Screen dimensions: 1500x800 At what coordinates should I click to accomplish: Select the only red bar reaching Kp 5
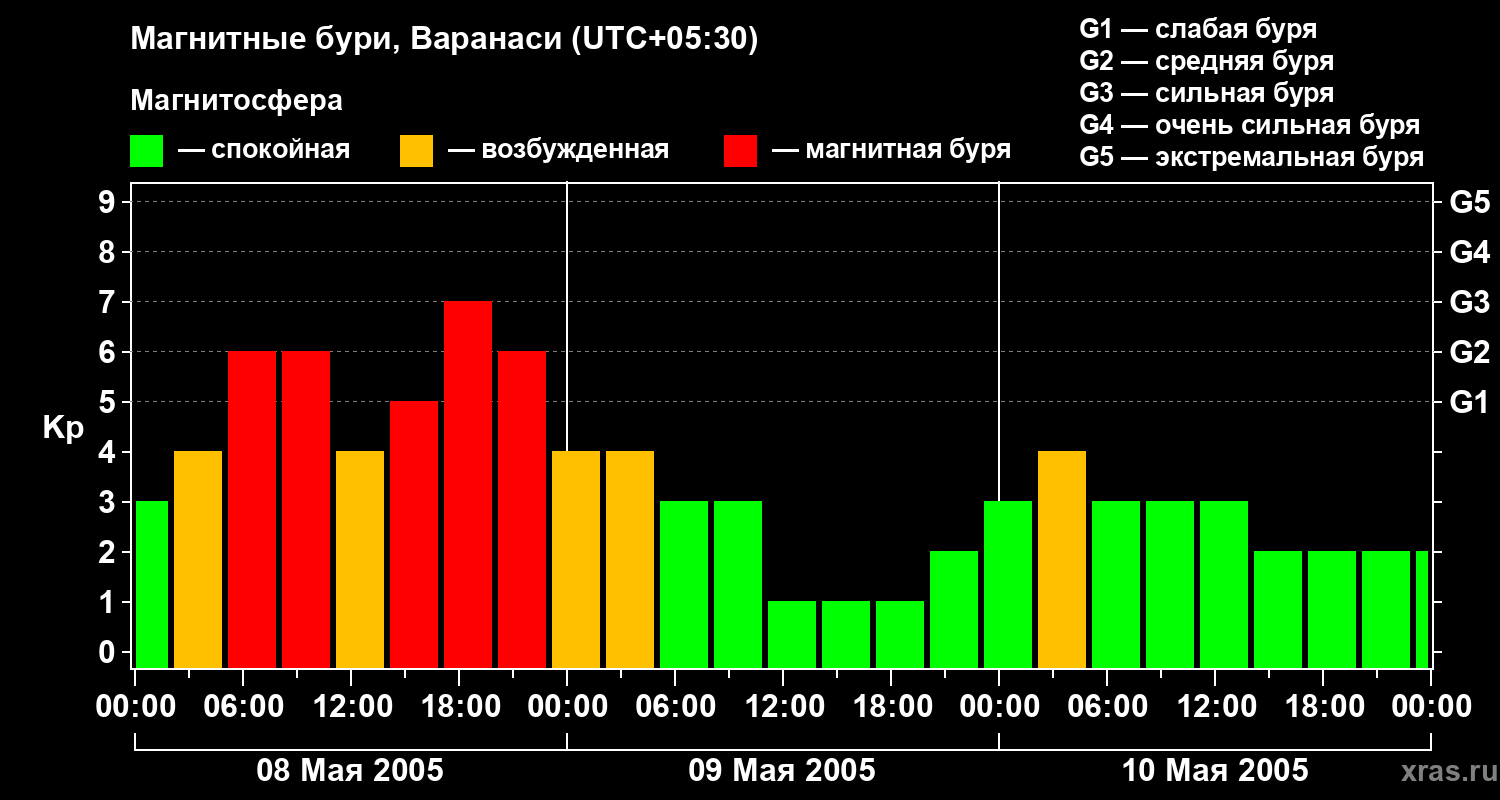[414, 534]
